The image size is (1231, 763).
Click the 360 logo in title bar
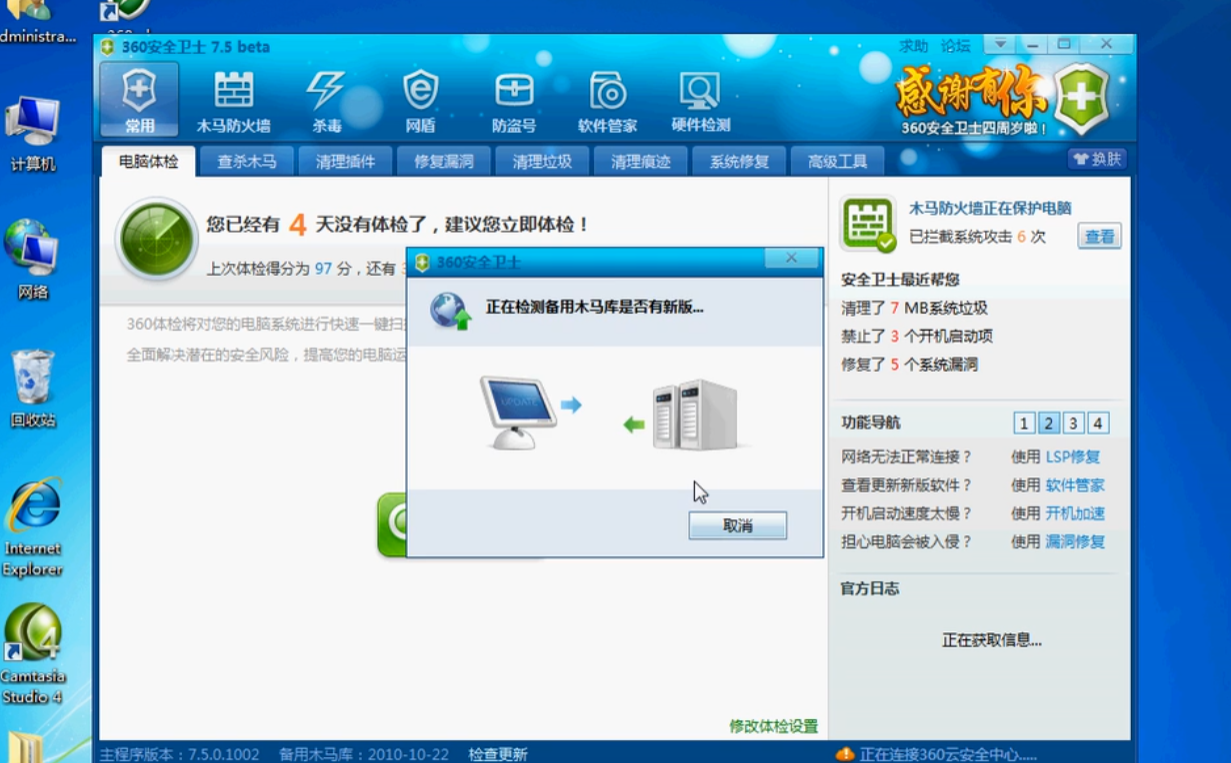(x=108, y=47)
